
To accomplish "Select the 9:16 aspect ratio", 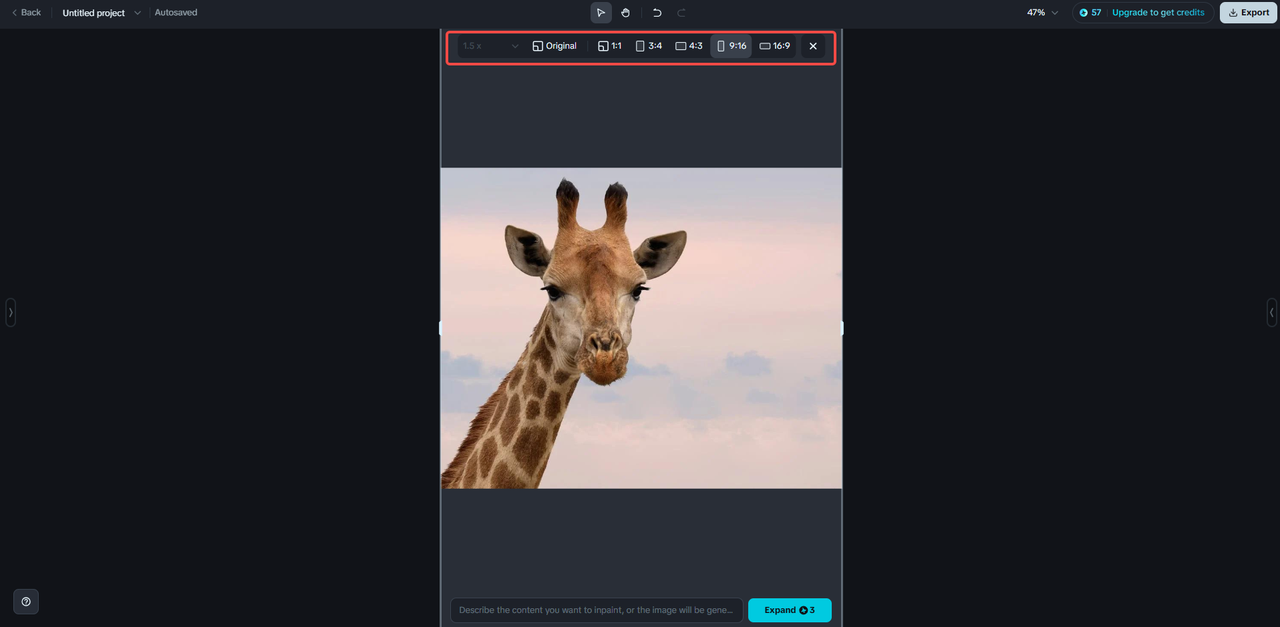I will coord(731,46).
